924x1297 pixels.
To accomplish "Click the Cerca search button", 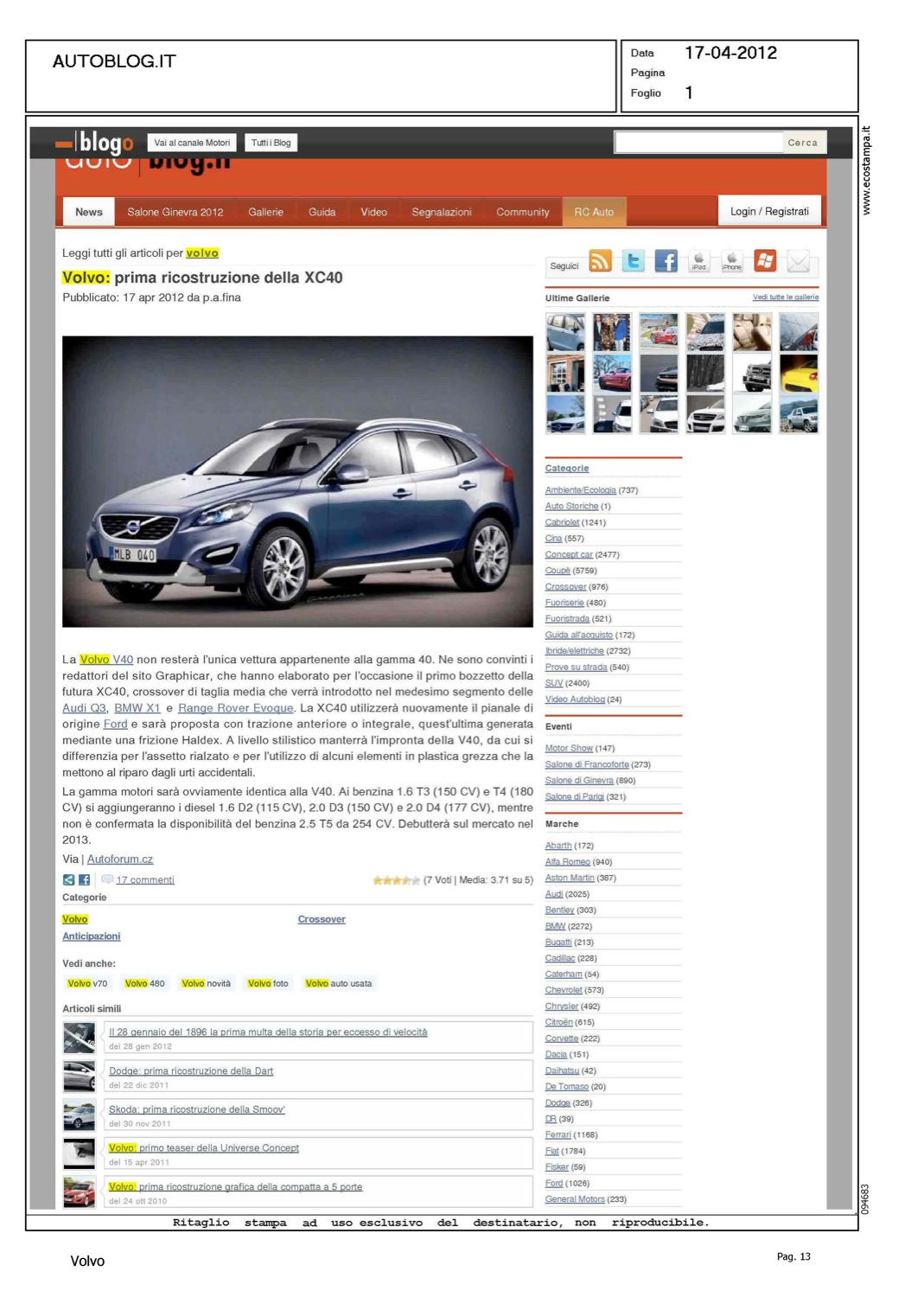I will [802, 143].
